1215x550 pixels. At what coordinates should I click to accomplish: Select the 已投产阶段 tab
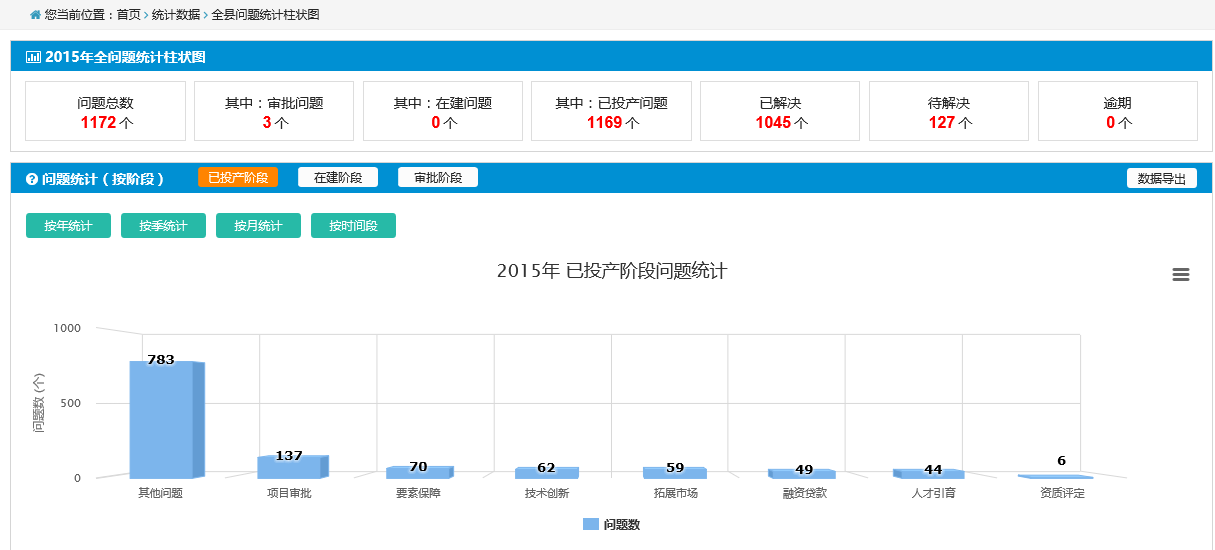[238, 177]
